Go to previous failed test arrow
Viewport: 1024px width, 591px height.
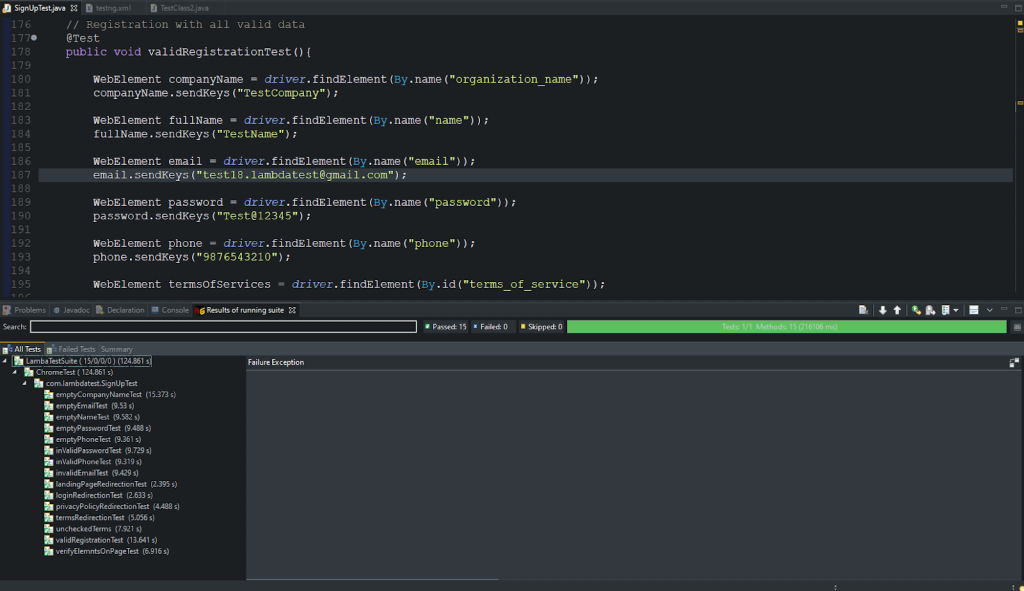coord(897,310)
